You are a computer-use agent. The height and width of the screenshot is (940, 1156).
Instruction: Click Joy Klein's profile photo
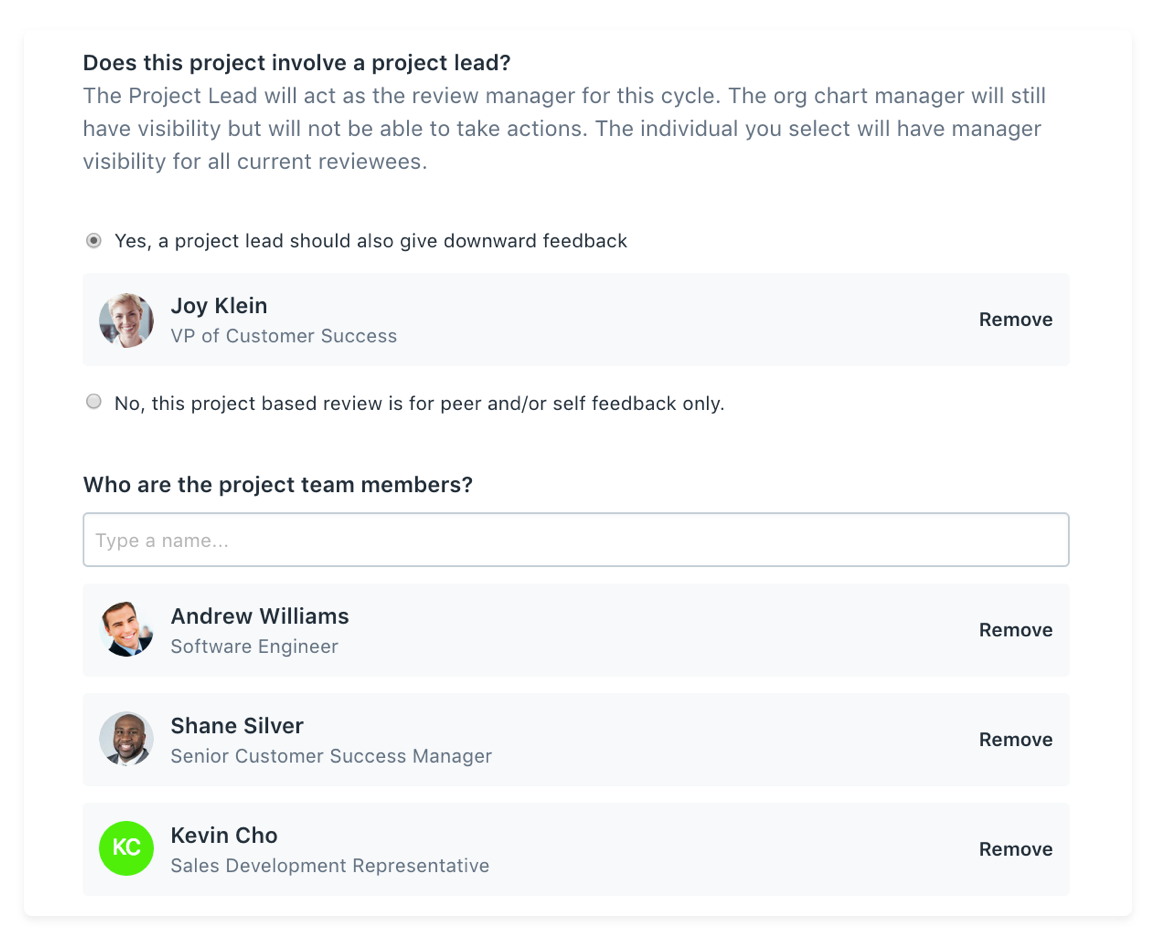point(126,320)
